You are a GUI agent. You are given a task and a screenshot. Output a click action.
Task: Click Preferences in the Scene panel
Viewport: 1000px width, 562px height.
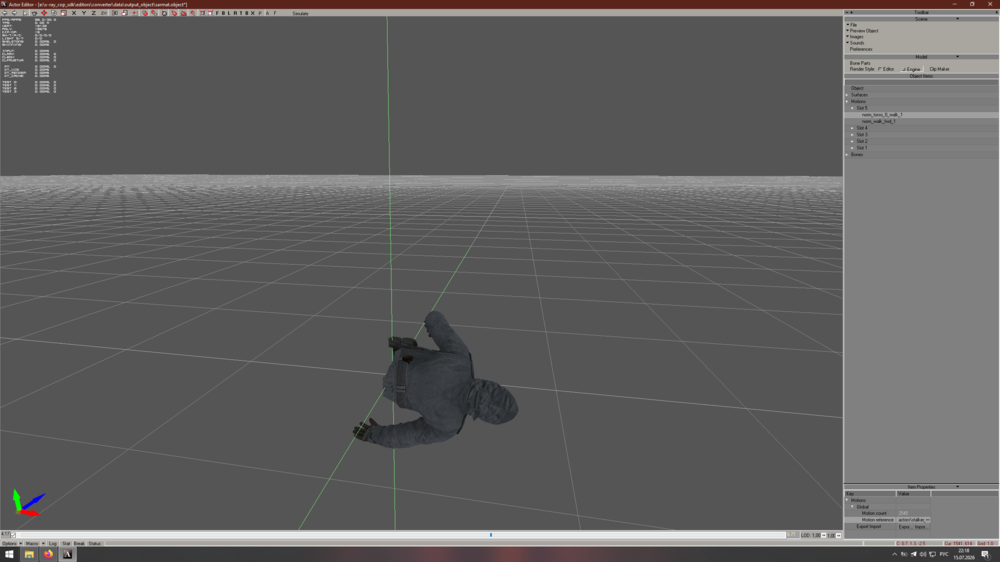[x=861, y=49]
